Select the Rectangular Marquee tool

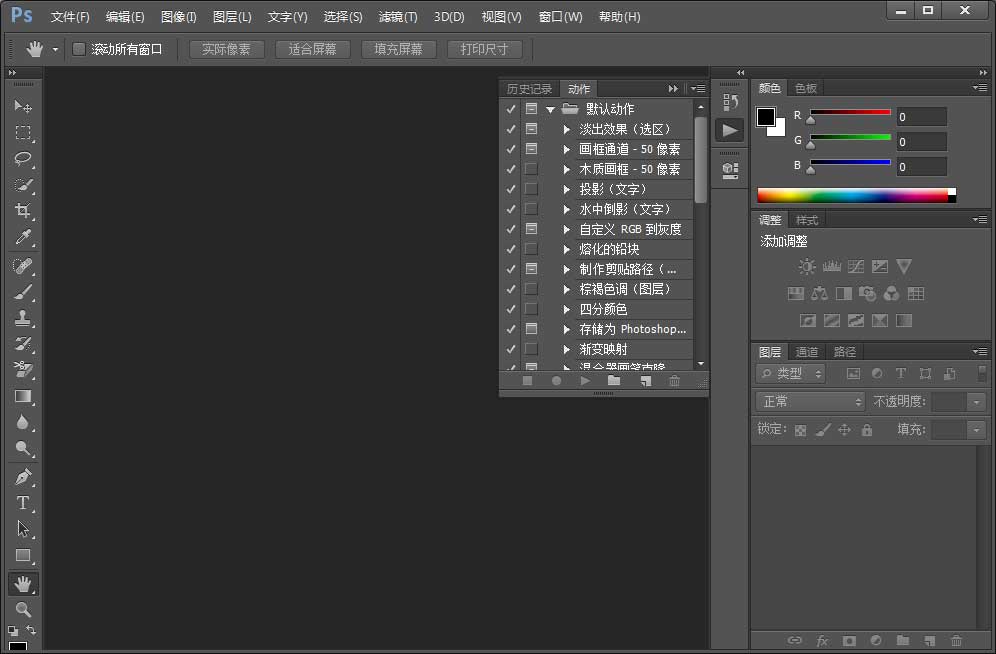tap(23, 132)
